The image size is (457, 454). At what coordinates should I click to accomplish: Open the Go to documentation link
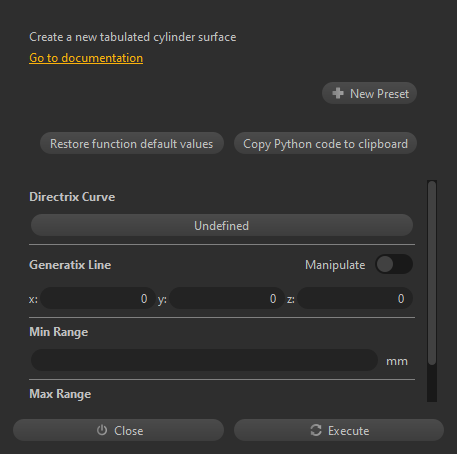pos(86,58)
